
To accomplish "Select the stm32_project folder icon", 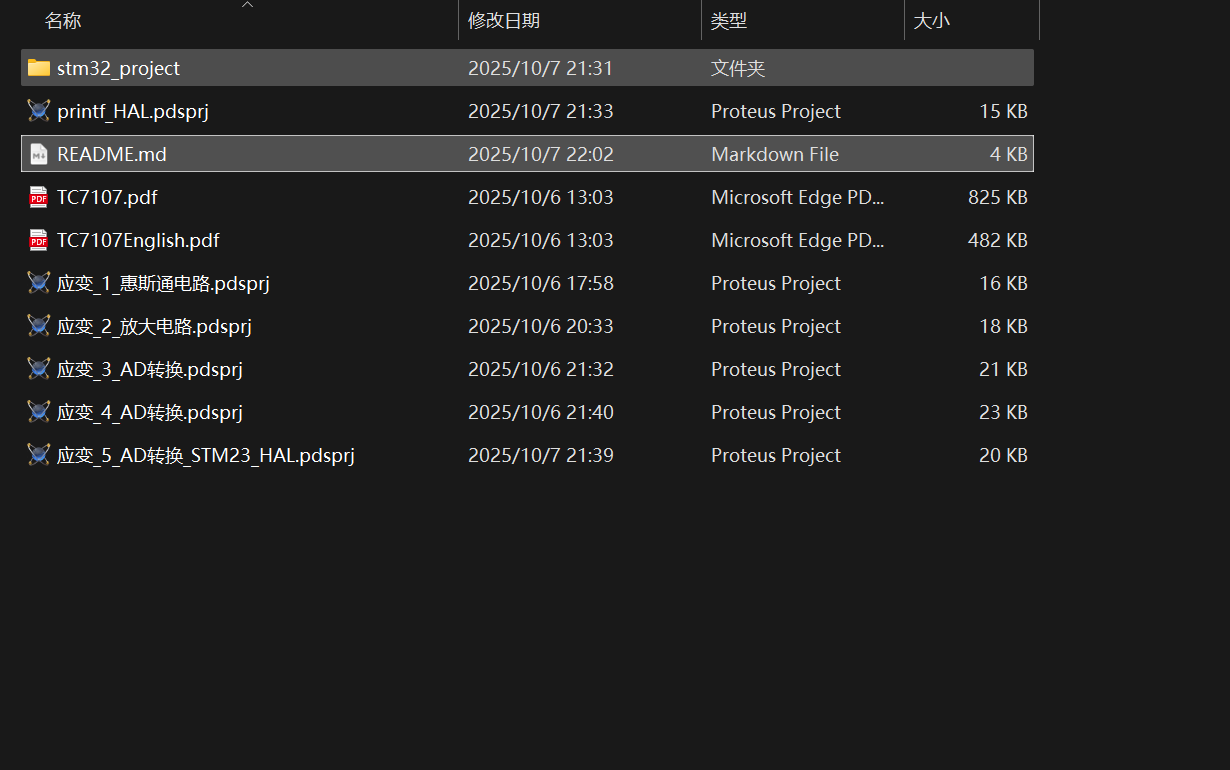I will [x=39, y=68].
